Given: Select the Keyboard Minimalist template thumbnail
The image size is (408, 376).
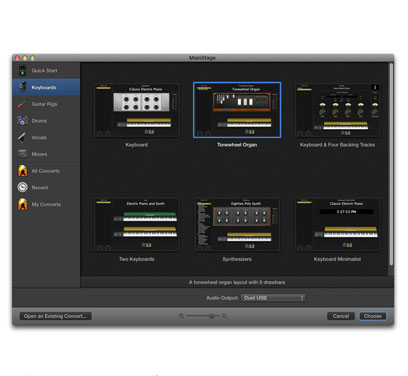Looking at the screenshot, I should [x=337, y=224].
